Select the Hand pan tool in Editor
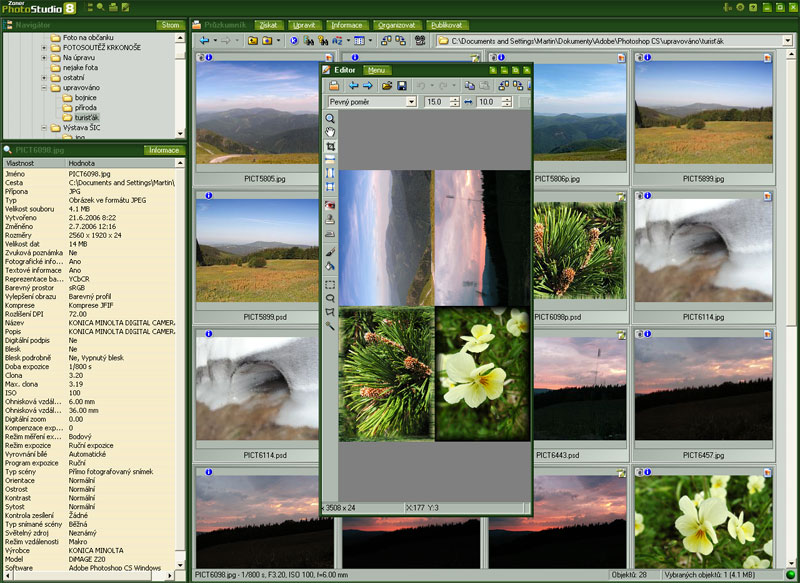Image resolution: width=800 pixels, height=583 pixels. point(330,132)
